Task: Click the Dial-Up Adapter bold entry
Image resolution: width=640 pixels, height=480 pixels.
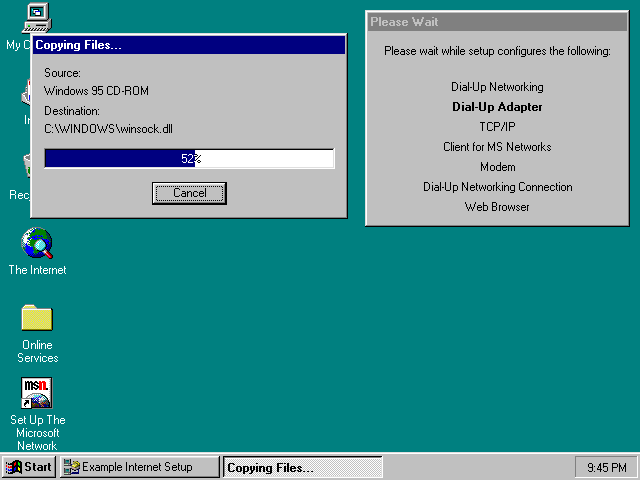Action: (x=497, y=107)
